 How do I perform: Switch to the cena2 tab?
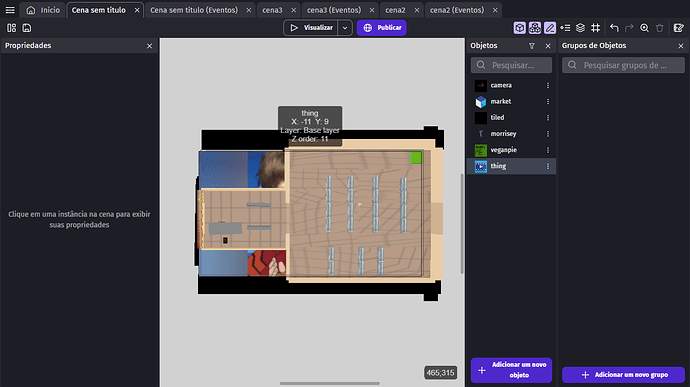(395, 10)
